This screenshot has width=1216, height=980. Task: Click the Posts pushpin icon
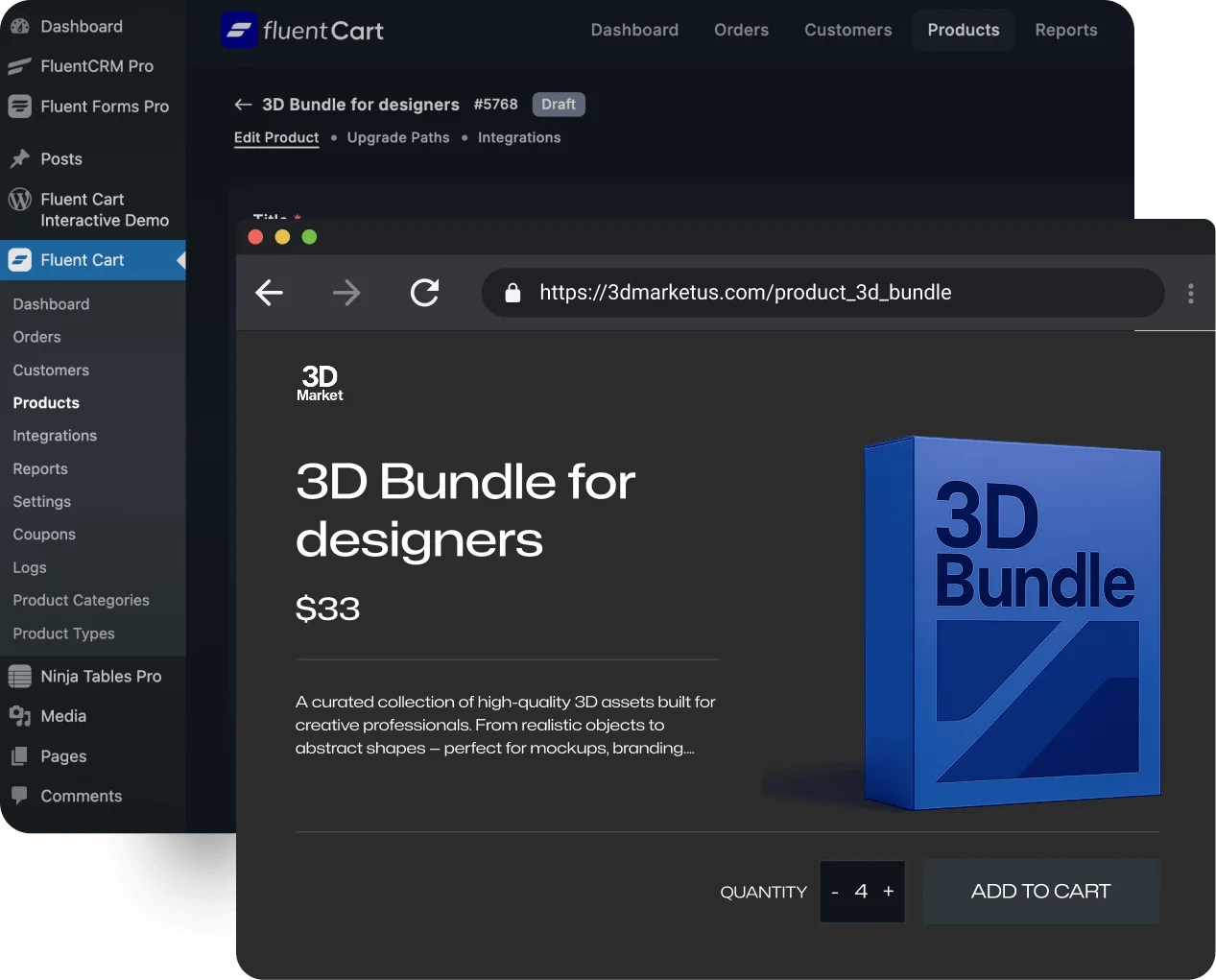(x=19, y=158)
